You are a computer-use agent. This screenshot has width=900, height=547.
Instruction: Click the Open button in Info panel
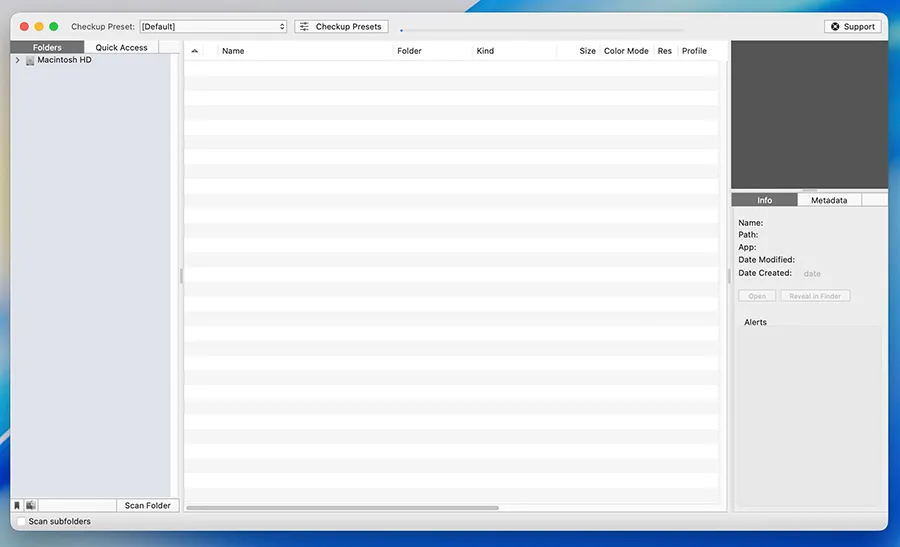coord(757,296)
